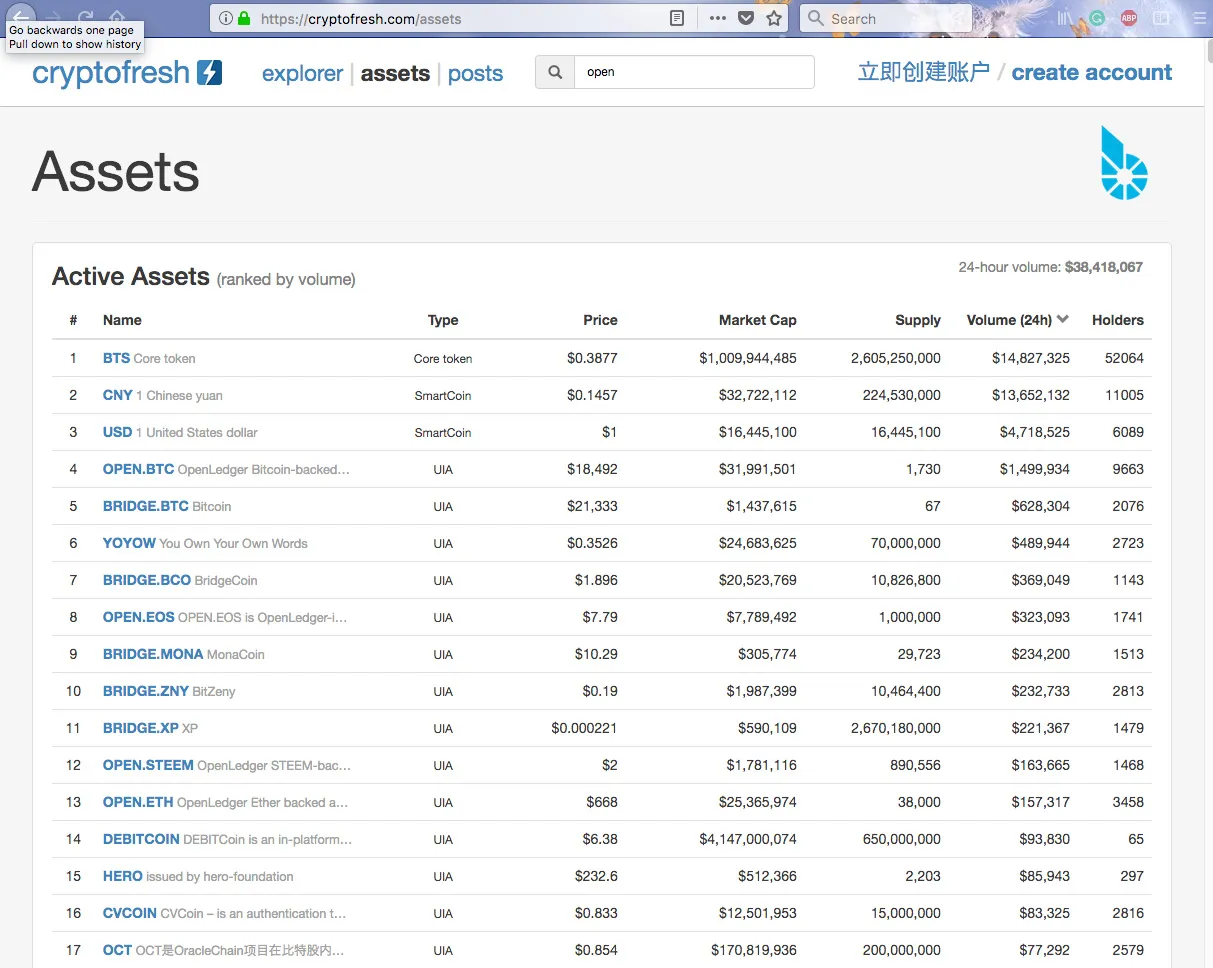
Task: Open Firefox library icon
Action: (1065, 18)
